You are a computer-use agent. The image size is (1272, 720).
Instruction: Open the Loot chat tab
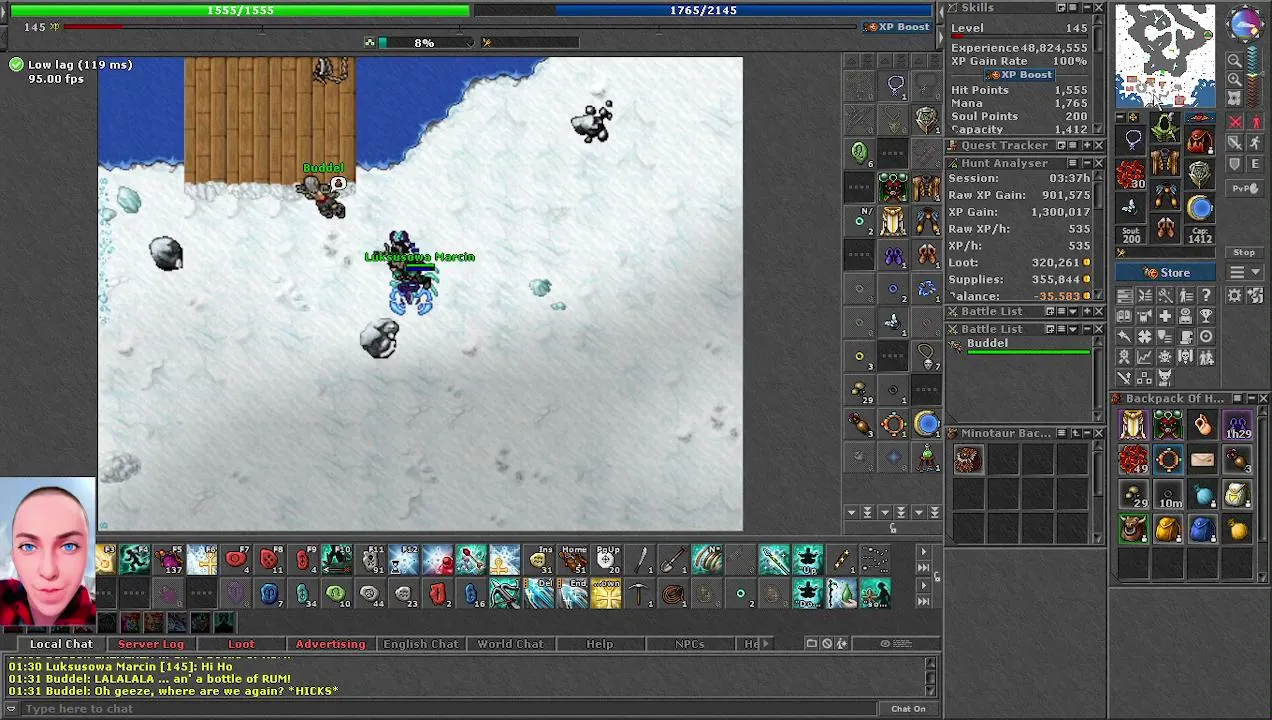[x=241, y=644]
